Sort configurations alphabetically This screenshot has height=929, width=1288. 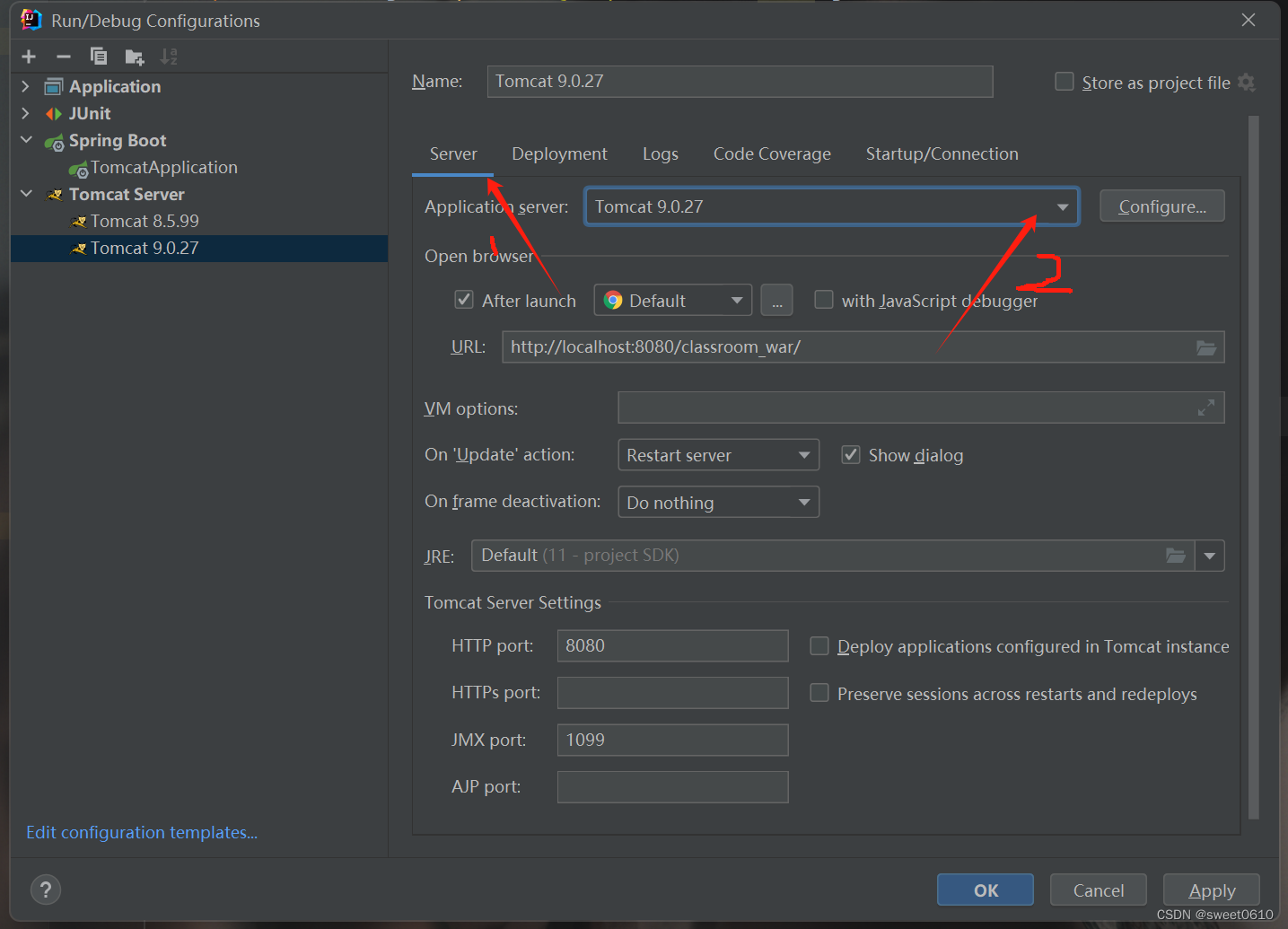pos(169,57)
